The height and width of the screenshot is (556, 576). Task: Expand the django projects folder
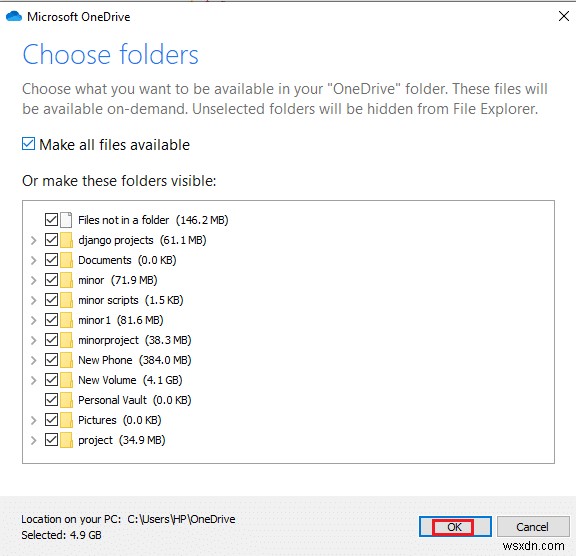pos(33,240)
